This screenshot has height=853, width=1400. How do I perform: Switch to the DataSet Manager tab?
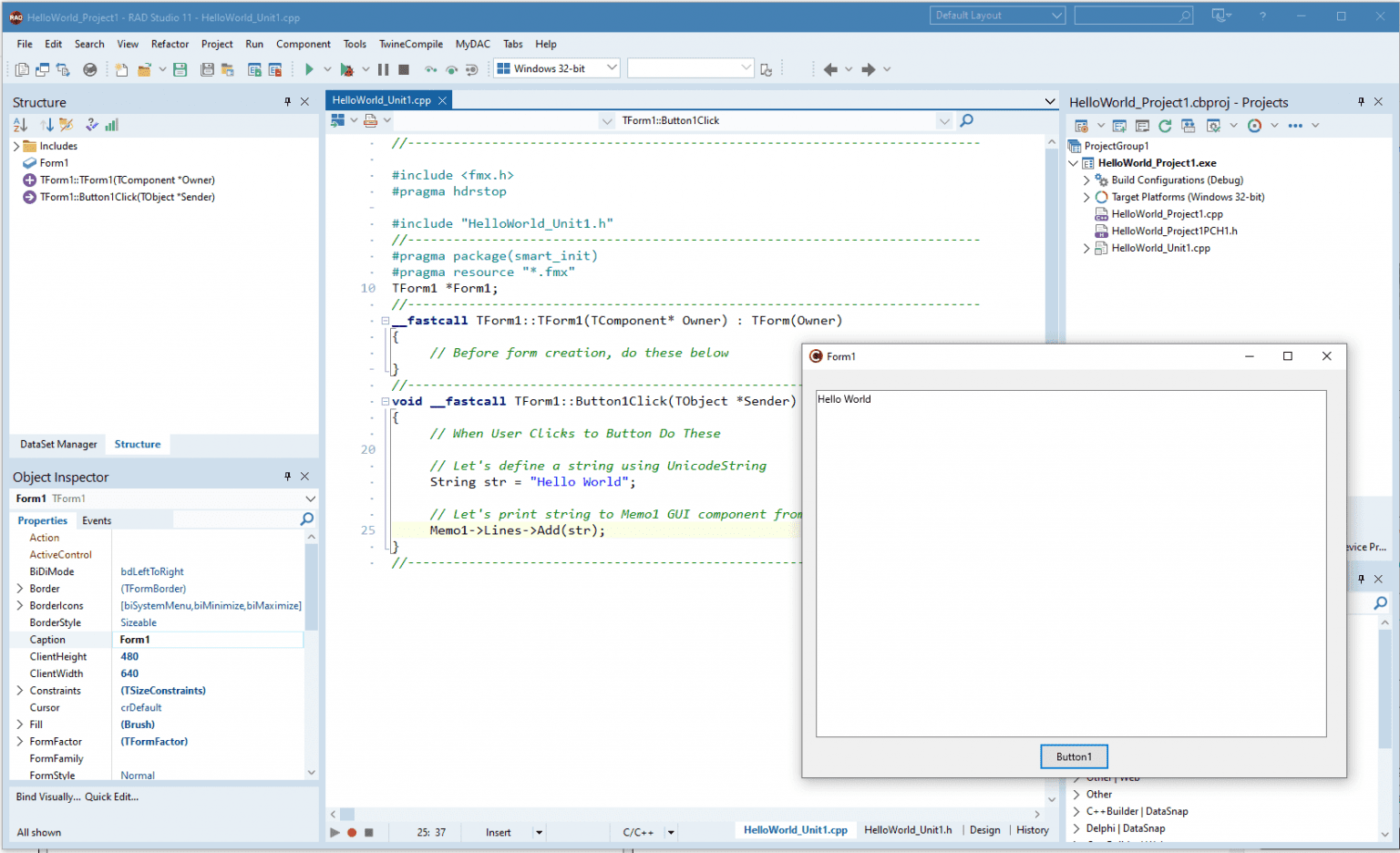58,445
